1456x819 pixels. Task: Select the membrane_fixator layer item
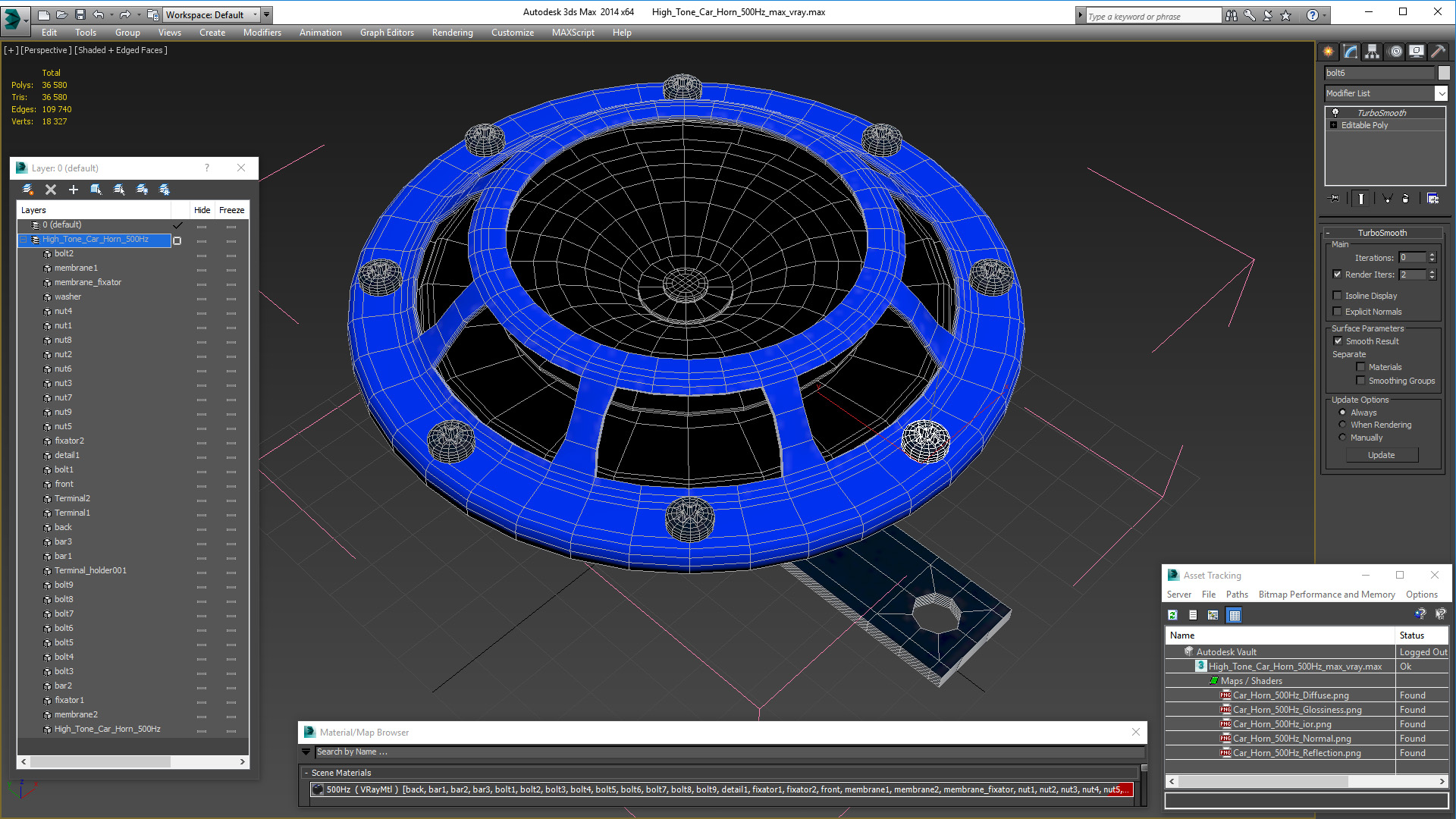[87, 282]
